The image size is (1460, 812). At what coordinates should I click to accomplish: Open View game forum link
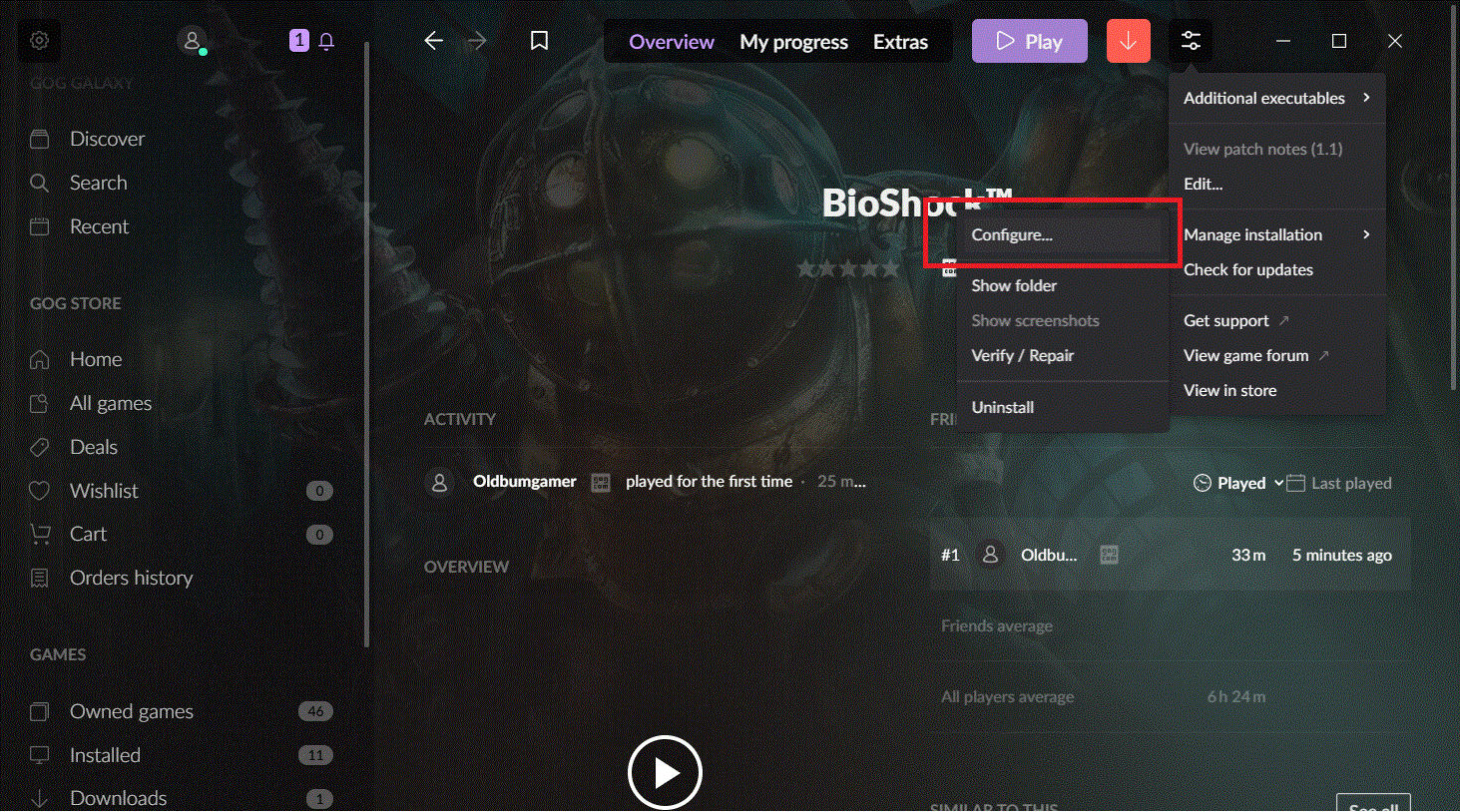point(1276,355)
